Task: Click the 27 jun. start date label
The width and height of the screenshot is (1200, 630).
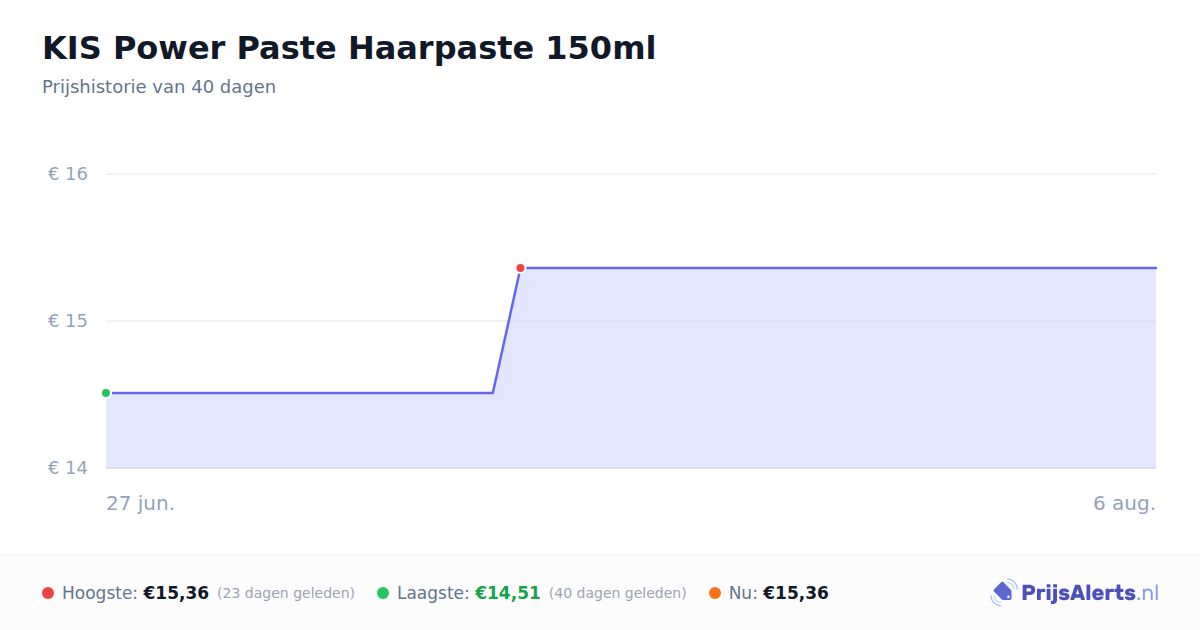Action: (x=141, y=503)
